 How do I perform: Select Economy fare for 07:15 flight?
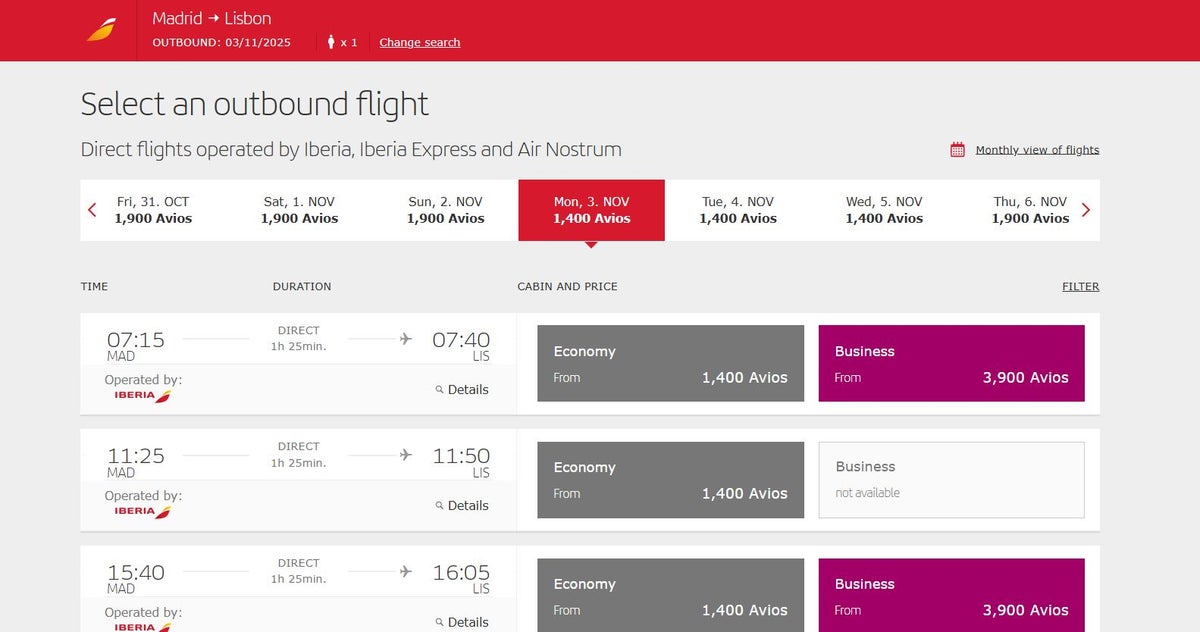coord(670,363)
